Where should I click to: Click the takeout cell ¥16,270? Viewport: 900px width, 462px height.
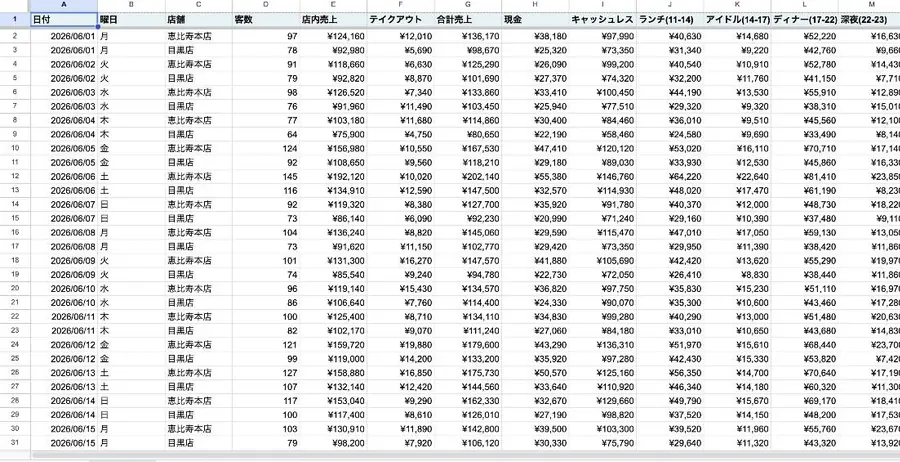tap(401, 260)
